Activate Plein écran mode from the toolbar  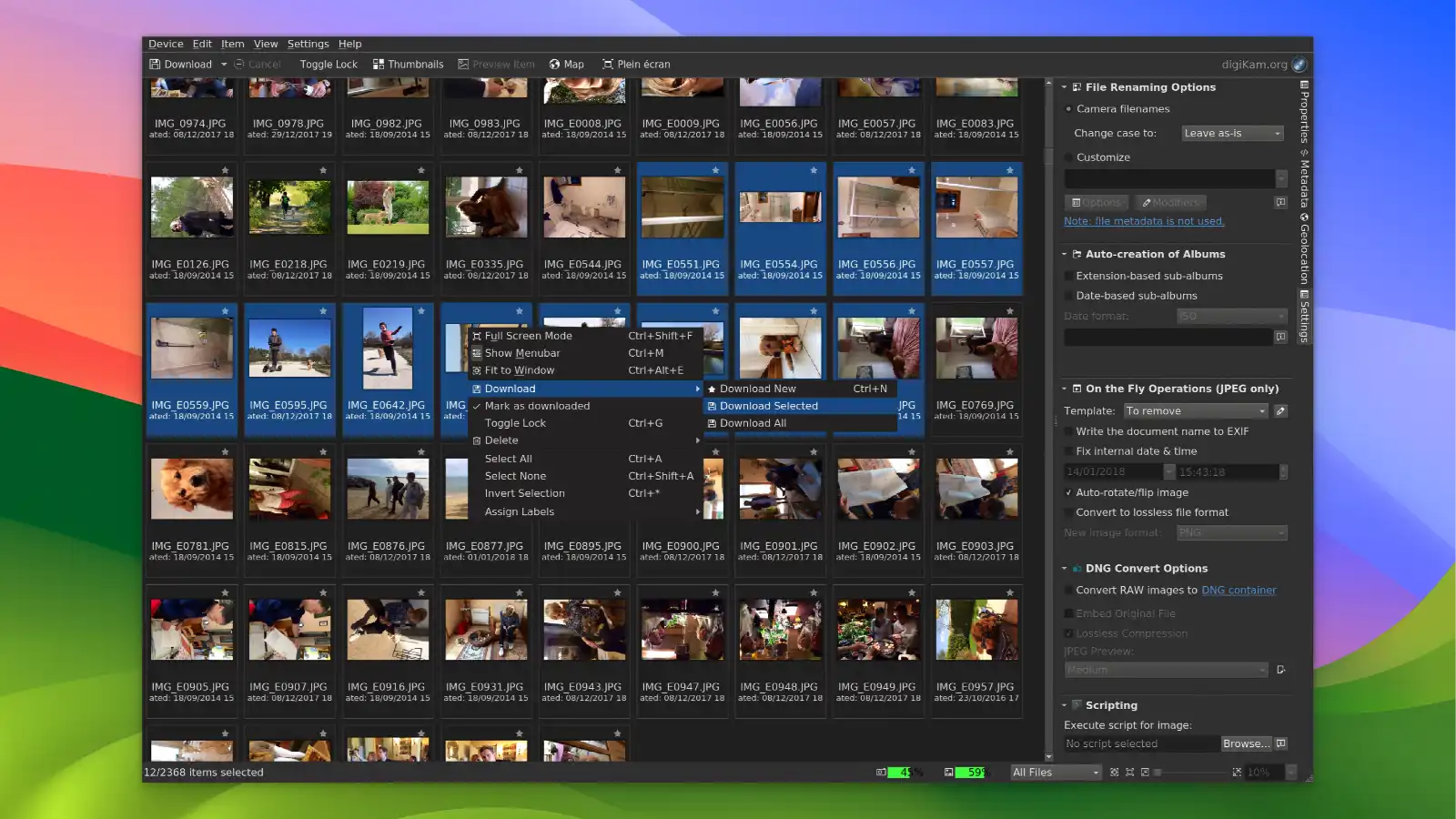pyautogui.click(x=635, y=64)
